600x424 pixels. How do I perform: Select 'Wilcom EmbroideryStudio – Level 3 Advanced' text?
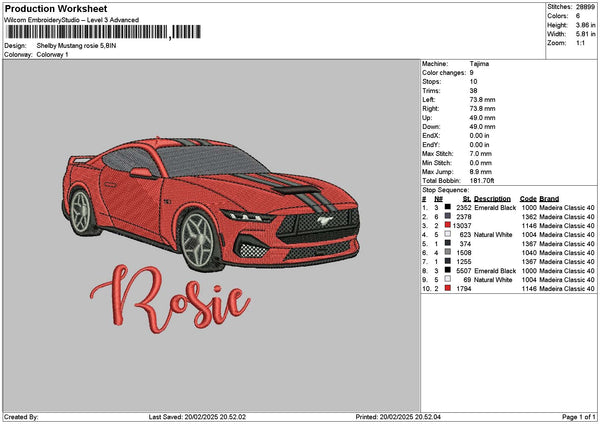tap(72, 20)
